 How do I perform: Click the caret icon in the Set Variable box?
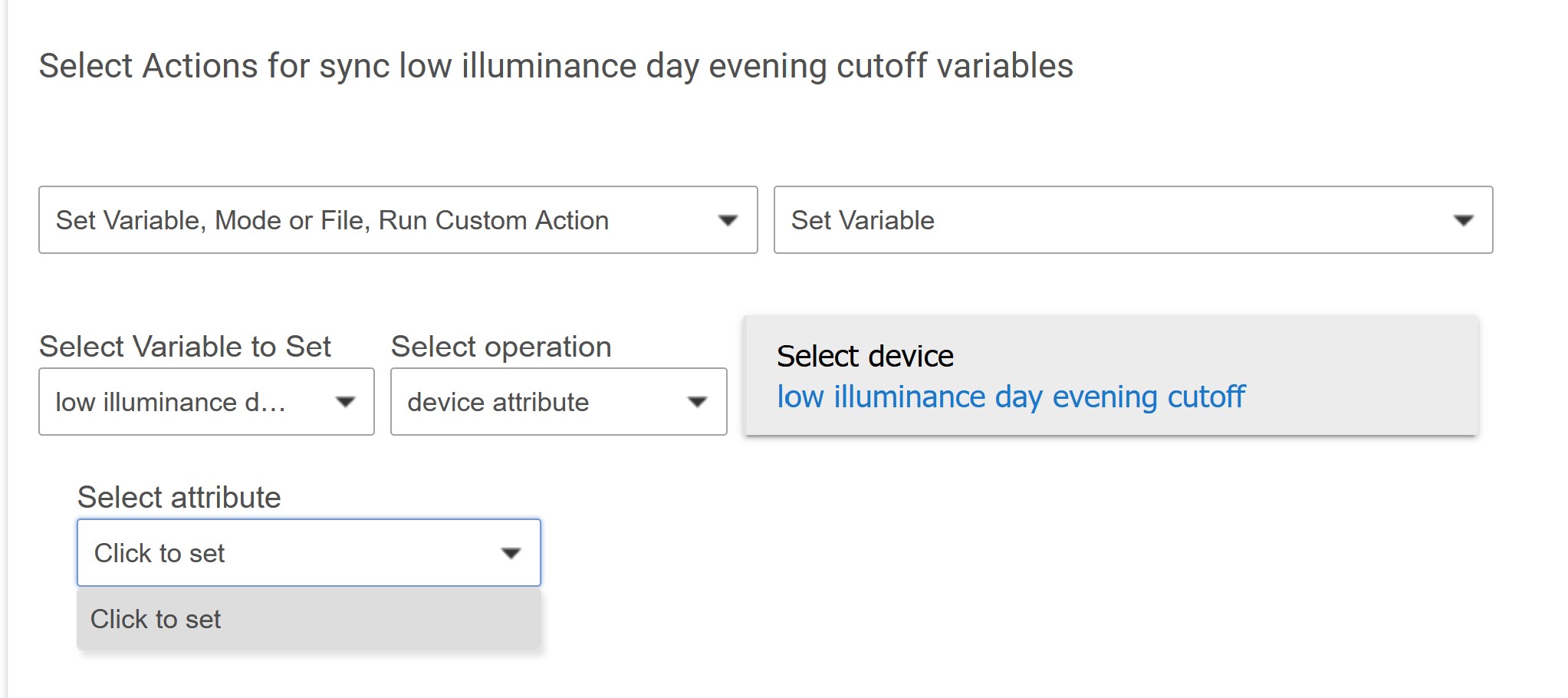[x=1463, y=221]
